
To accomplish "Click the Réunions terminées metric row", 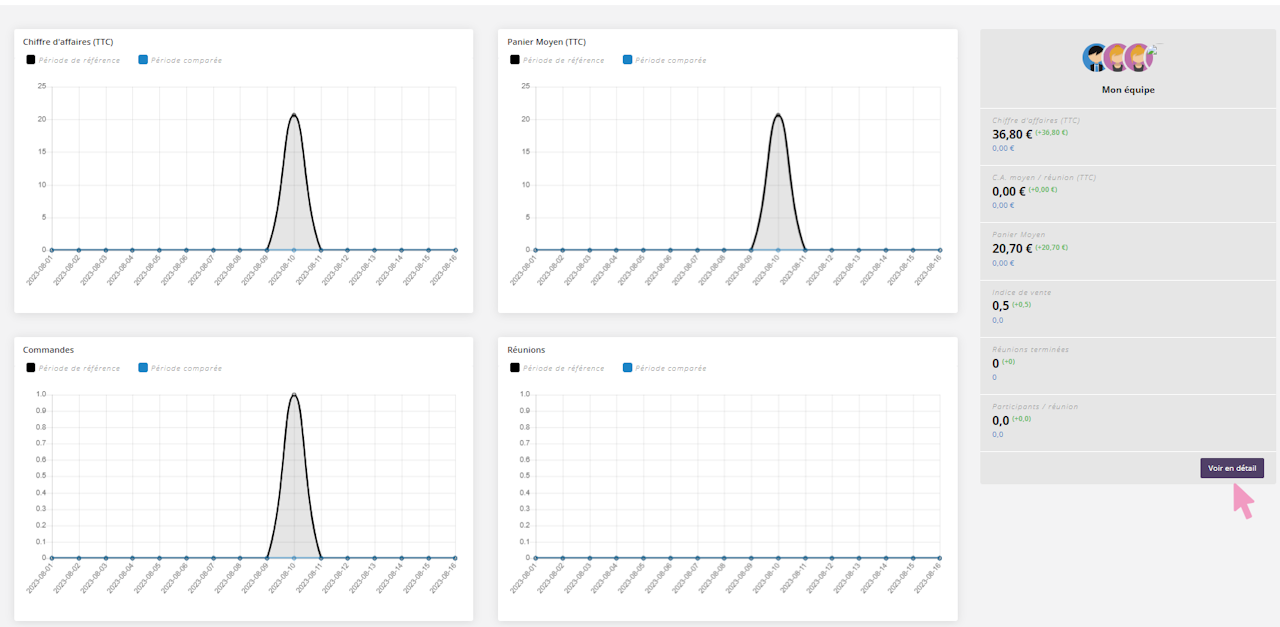I will point(1126,363).
